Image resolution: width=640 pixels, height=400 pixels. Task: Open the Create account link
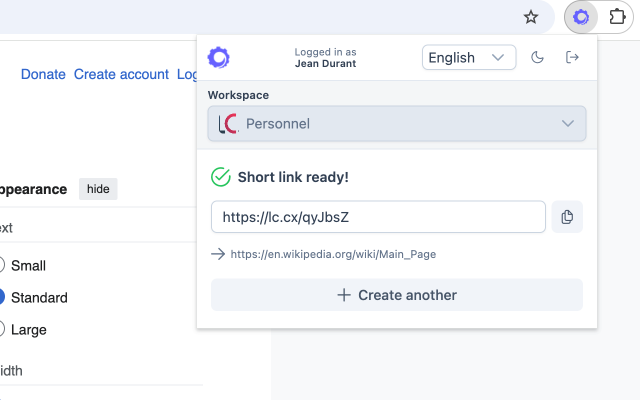coord(121,74)
